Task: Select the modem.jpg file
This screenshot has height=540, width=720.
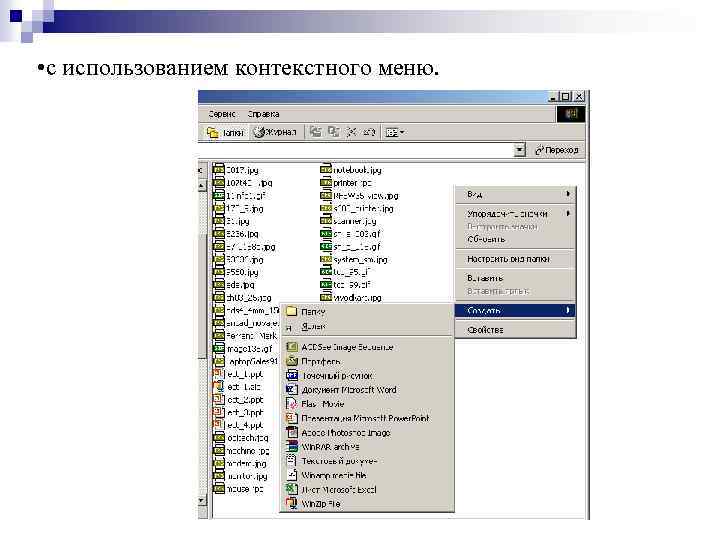Action: (x=240, y=464)
